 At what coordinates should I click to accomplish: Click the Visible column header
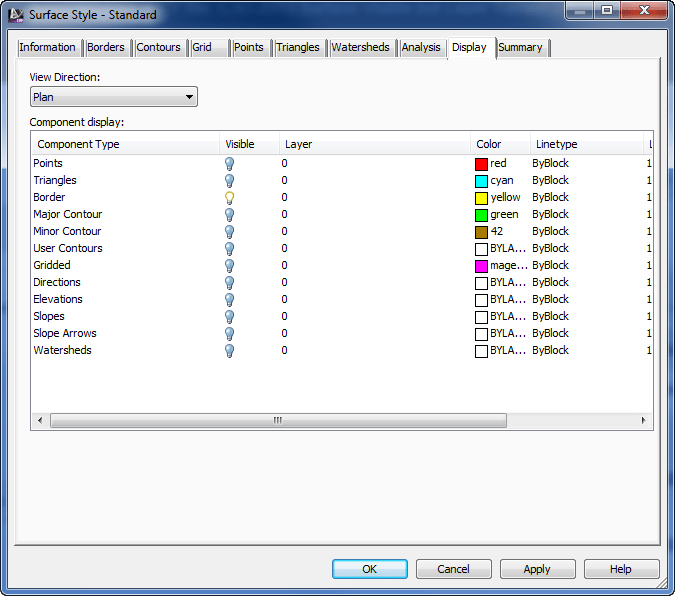click(249, 144)
